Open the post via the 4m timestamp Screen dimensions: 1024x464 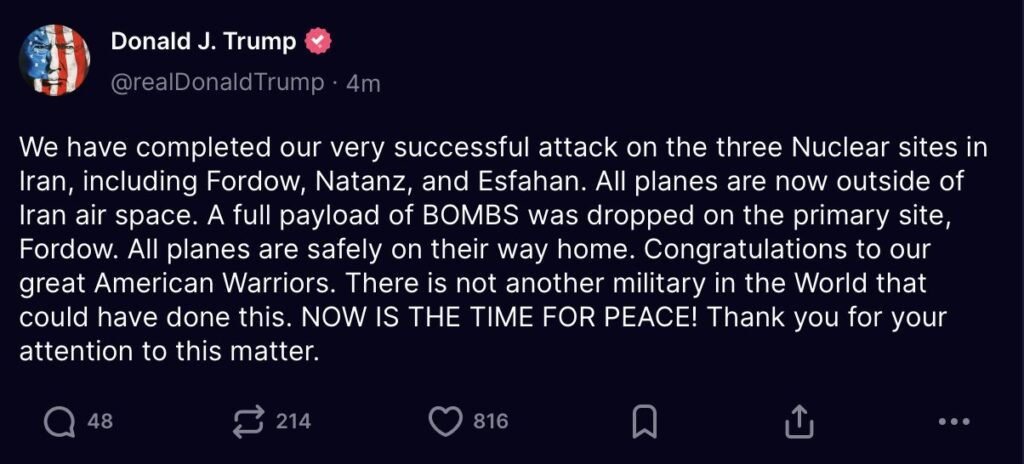362,84
